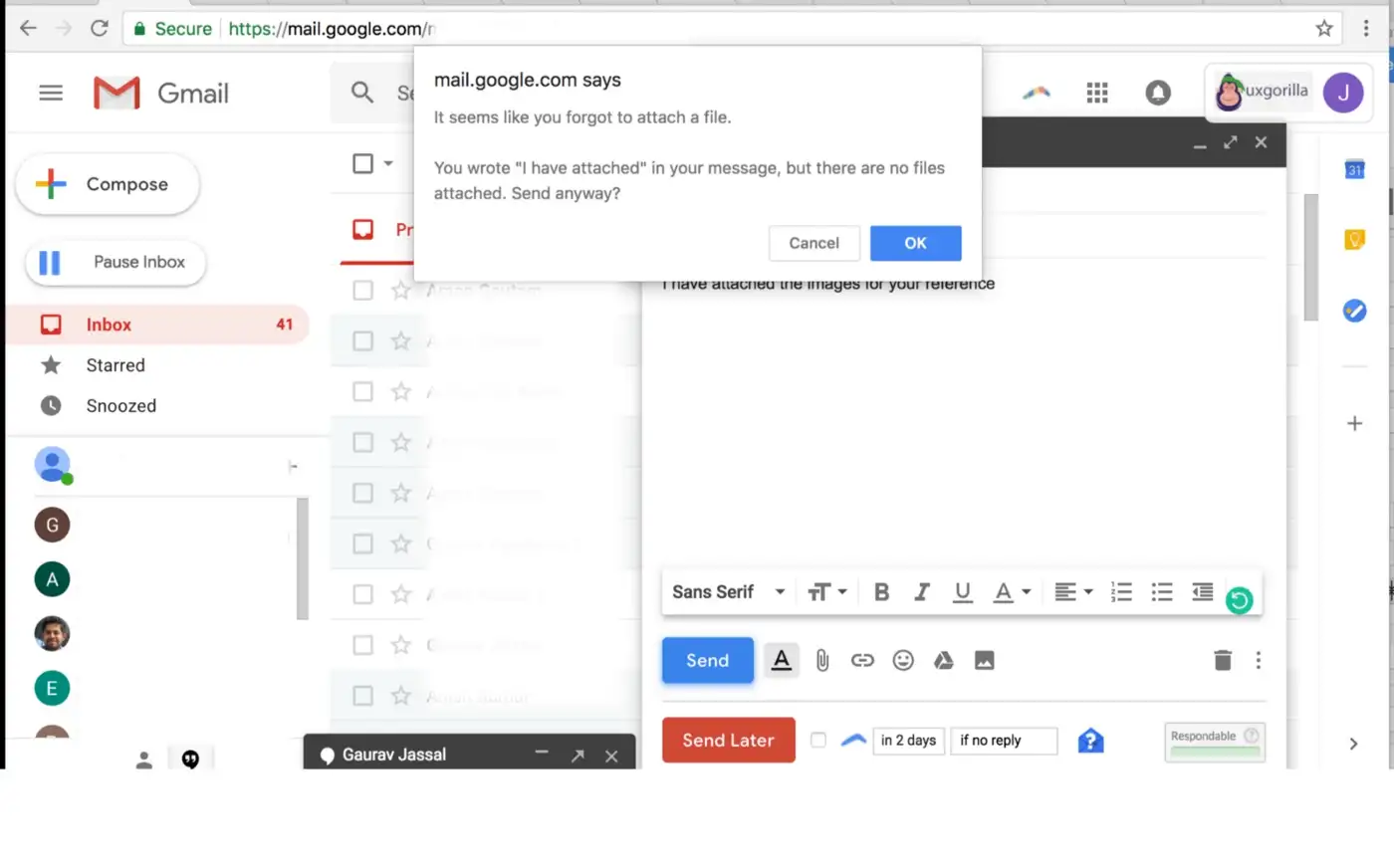The height and width of the screenshot is (868, 1394).
Task: Open the 'in 2 days' dropdown
Action: click(x=908, y=741)
